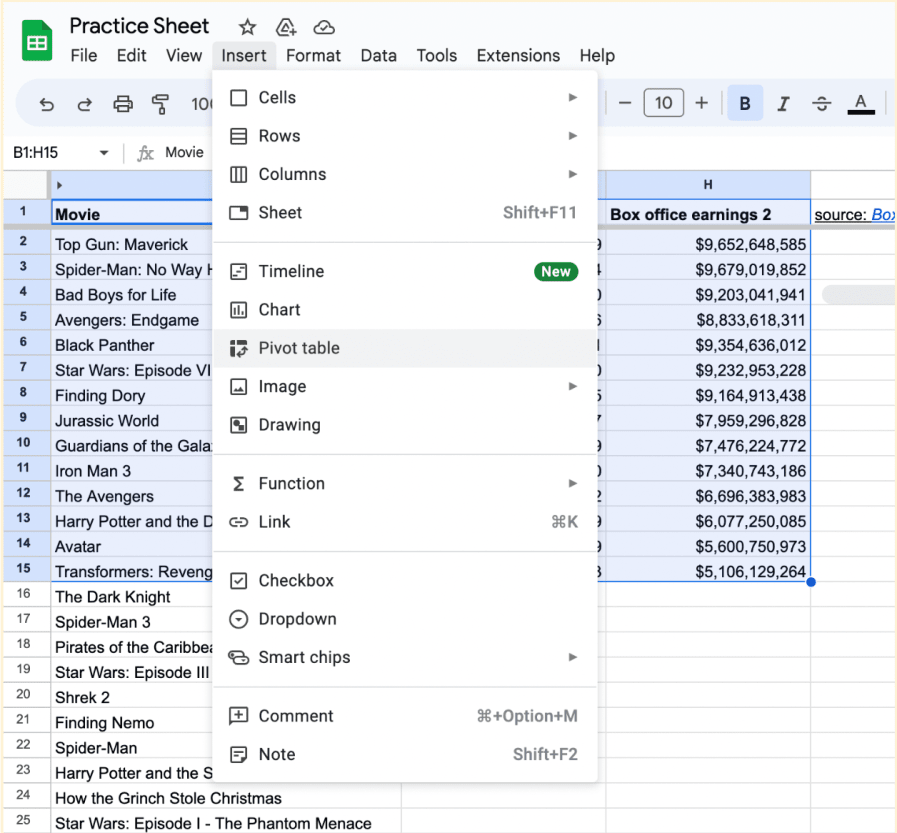Open the Extensions menu

(x=518, y=55)
